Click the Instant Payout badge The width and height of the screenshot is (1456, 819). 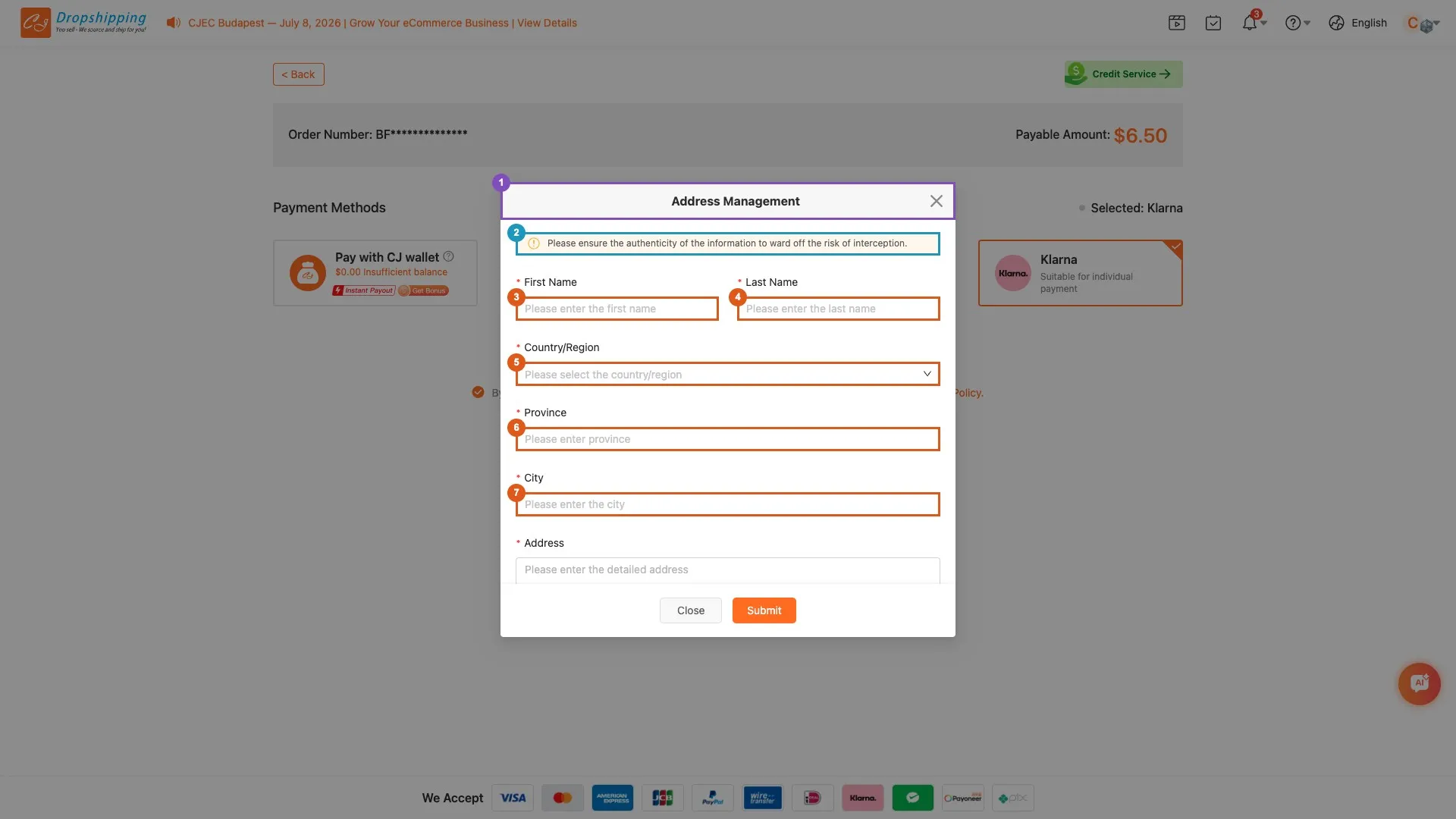(x=364, y=290)
